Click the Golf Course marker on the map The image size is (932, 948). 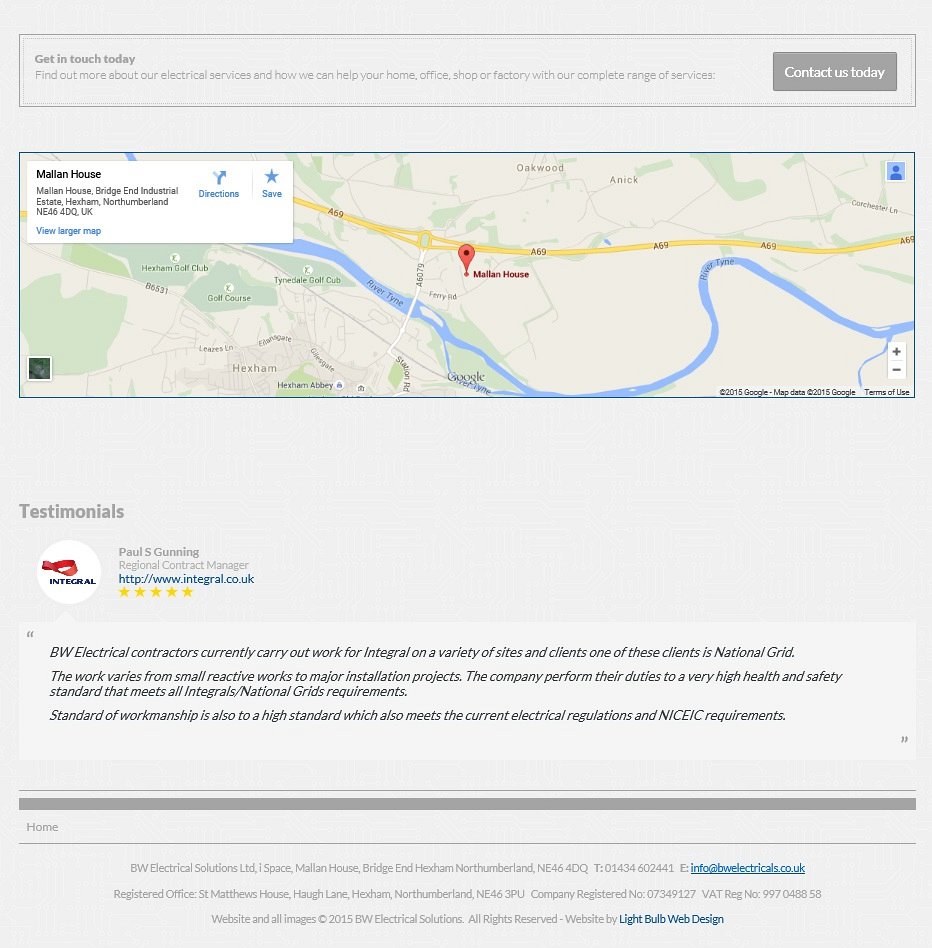(x=228, y=288)
